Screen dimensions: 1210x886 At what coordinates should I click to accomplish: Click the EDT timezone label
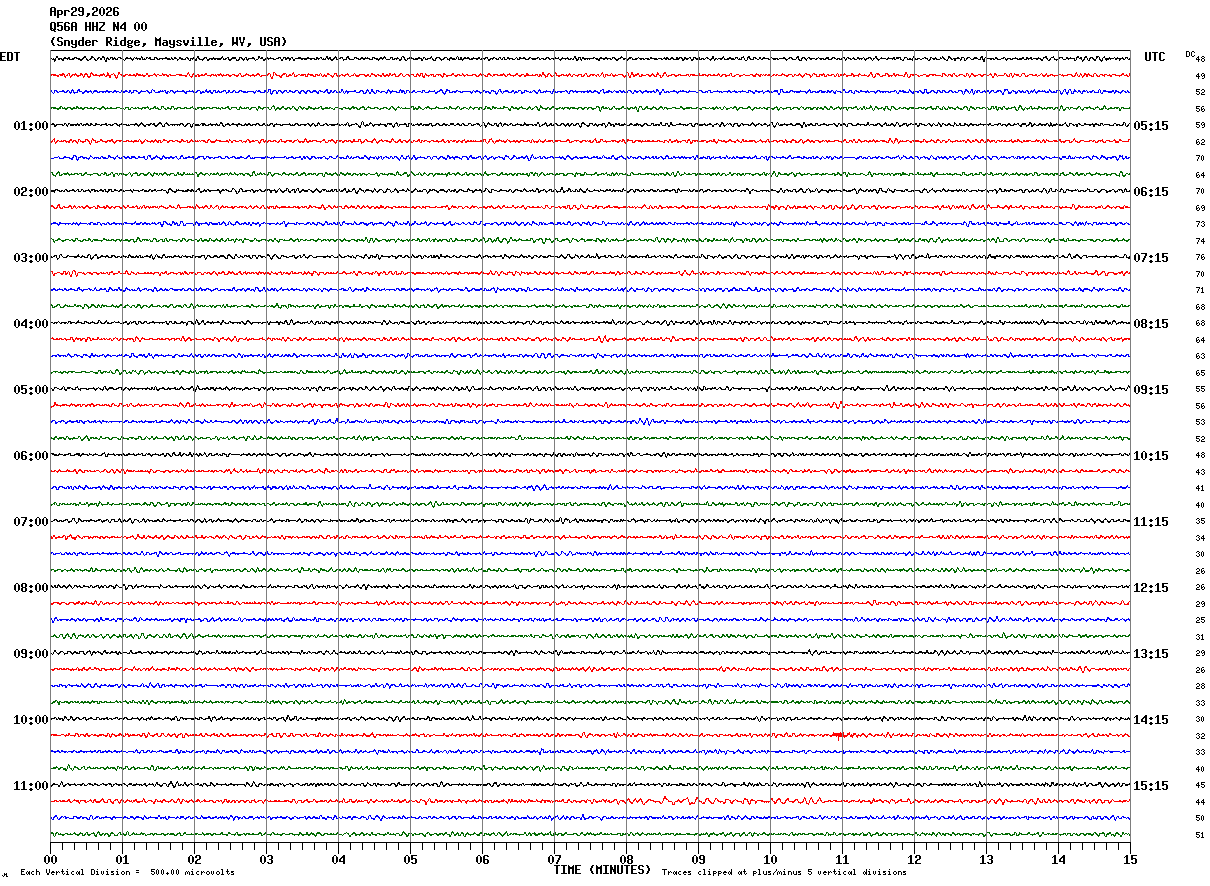(x=10, y=57)
